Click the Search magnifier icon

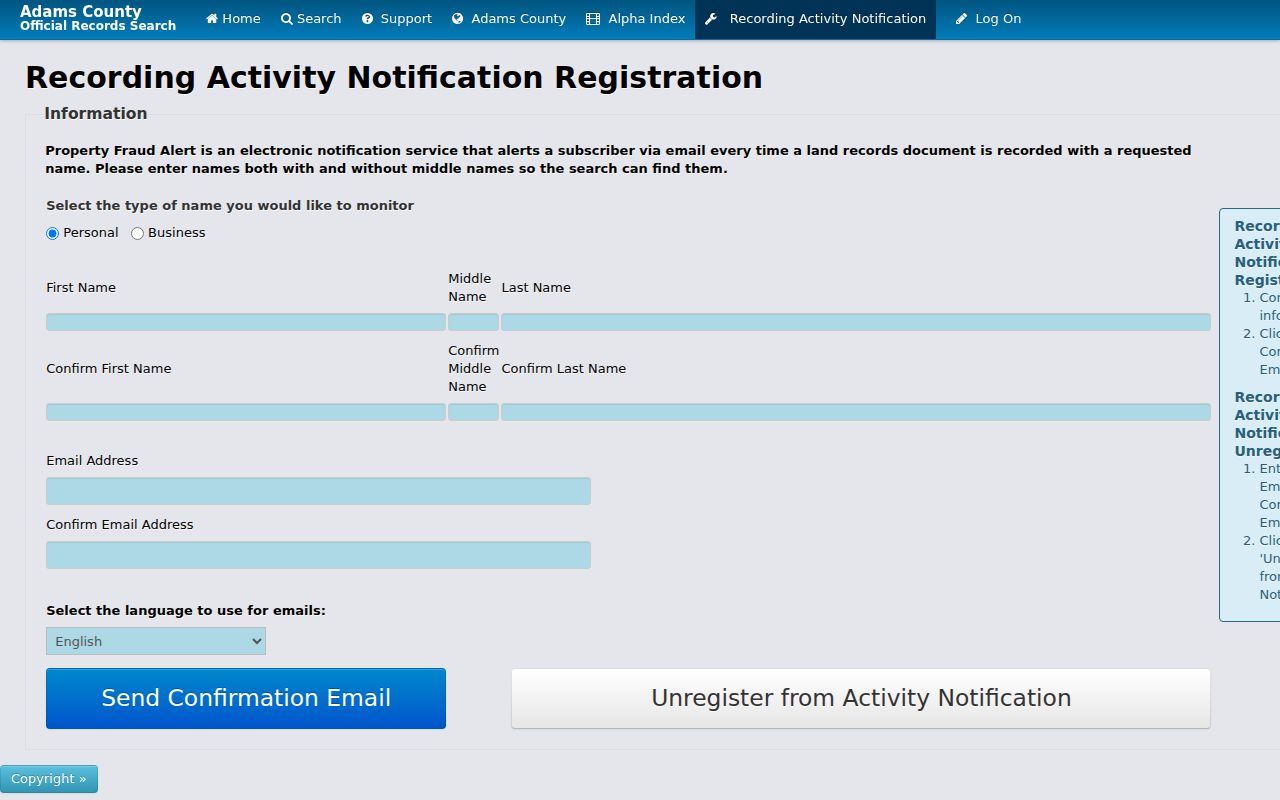tap(286, 19)
